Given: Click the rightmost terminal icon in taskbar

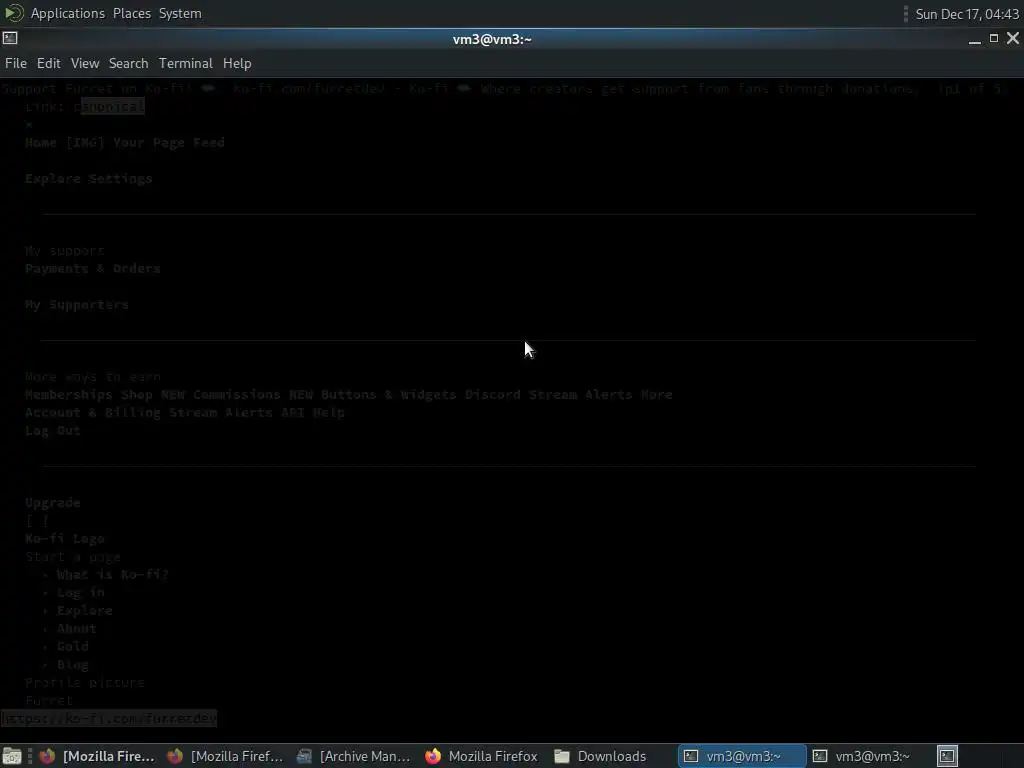Looking at the screenshot, I should pyautogui.click(x=947, y=756).
